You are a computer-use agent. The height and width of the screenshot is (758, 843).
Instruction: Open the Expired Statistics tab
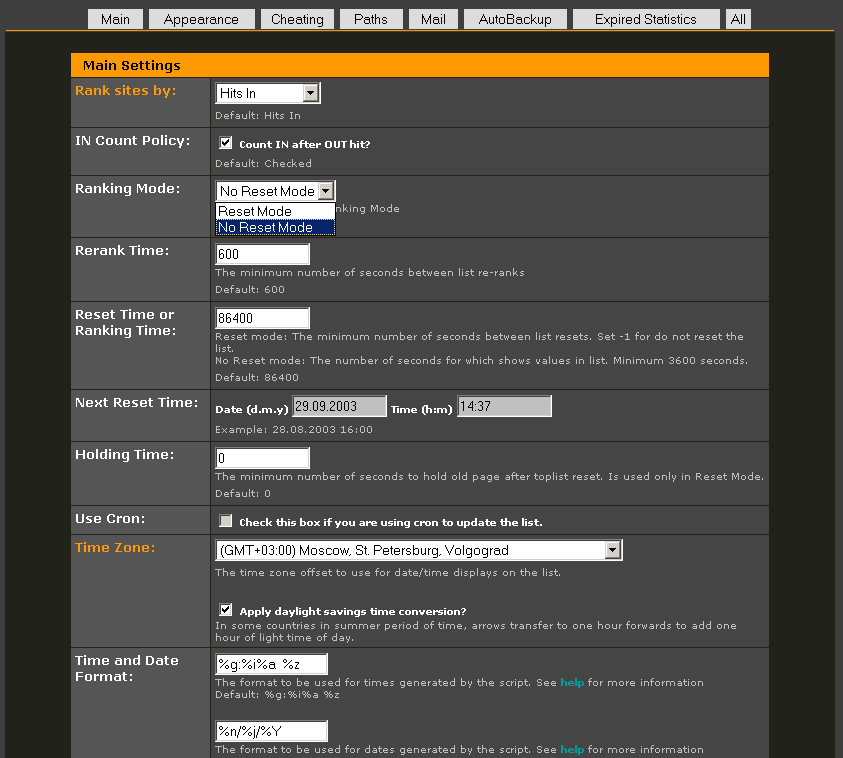pyautogui.click(x=645, y=19)
